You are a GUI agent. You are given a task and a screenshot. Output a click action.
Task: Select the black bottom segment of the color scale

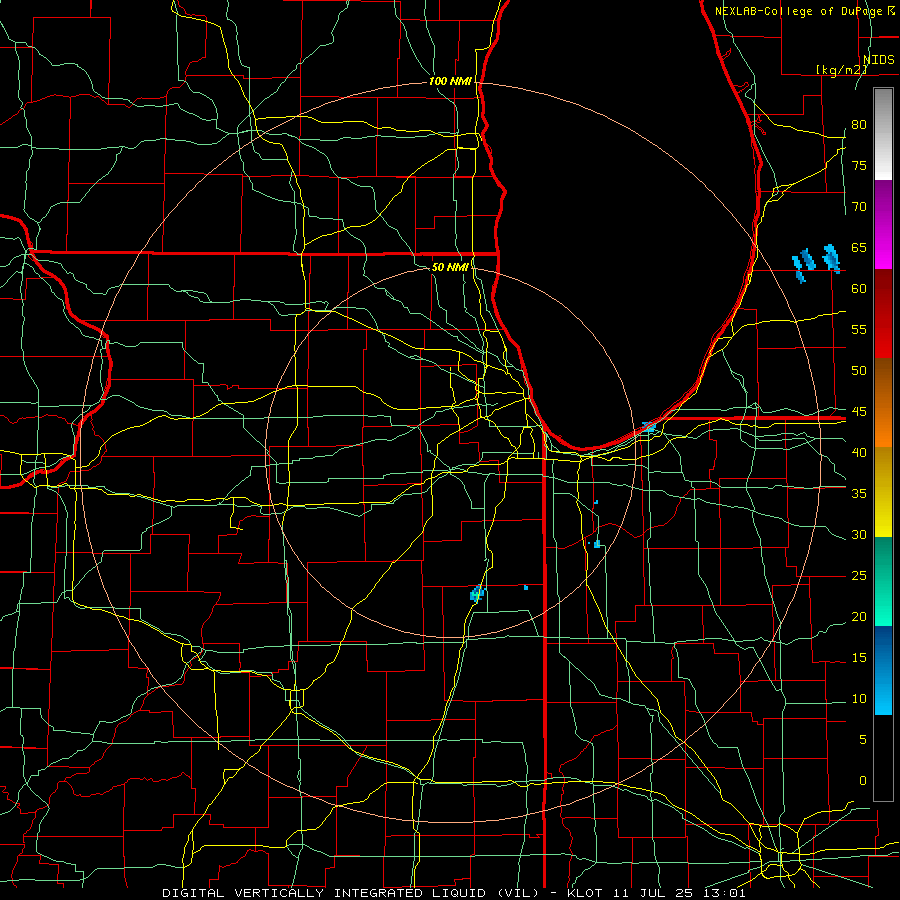883,758
